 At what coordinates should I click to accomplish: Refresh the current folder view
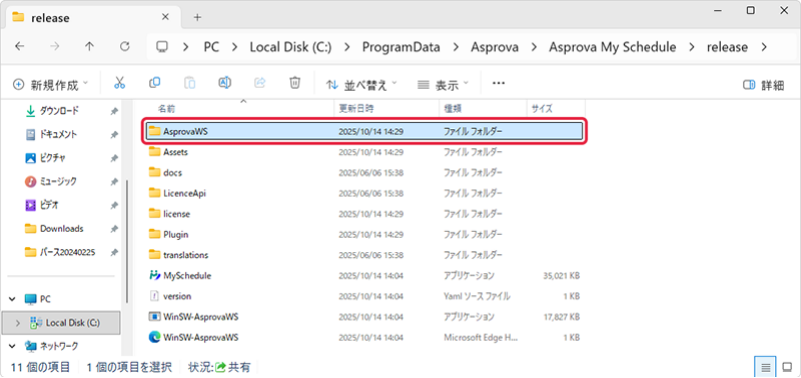tap(125, 47)
